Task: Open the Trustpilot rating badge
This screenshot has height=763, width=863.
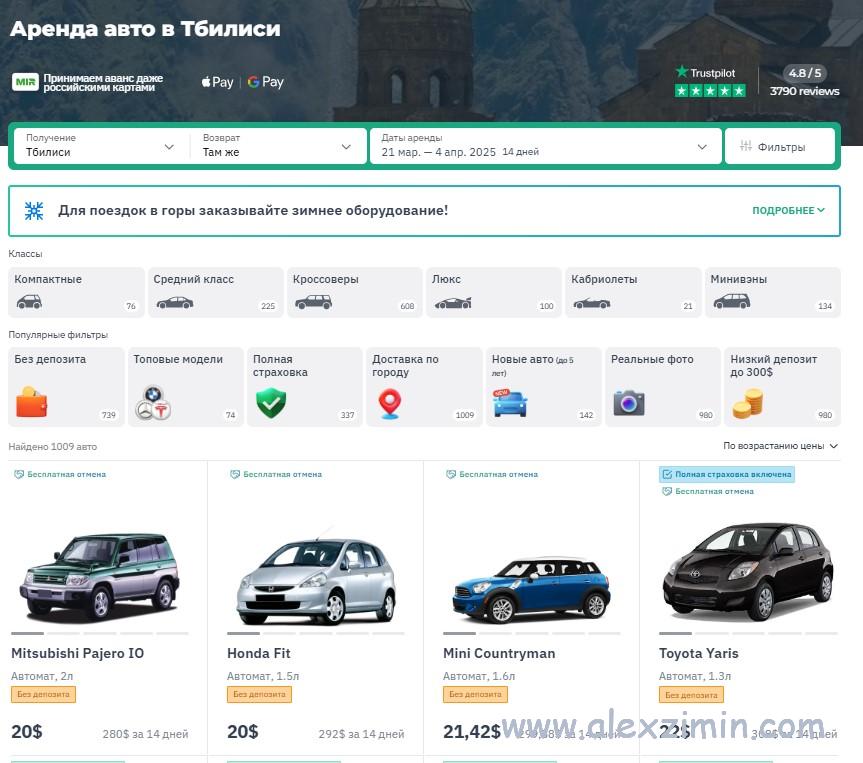Action: click(710, 81)
